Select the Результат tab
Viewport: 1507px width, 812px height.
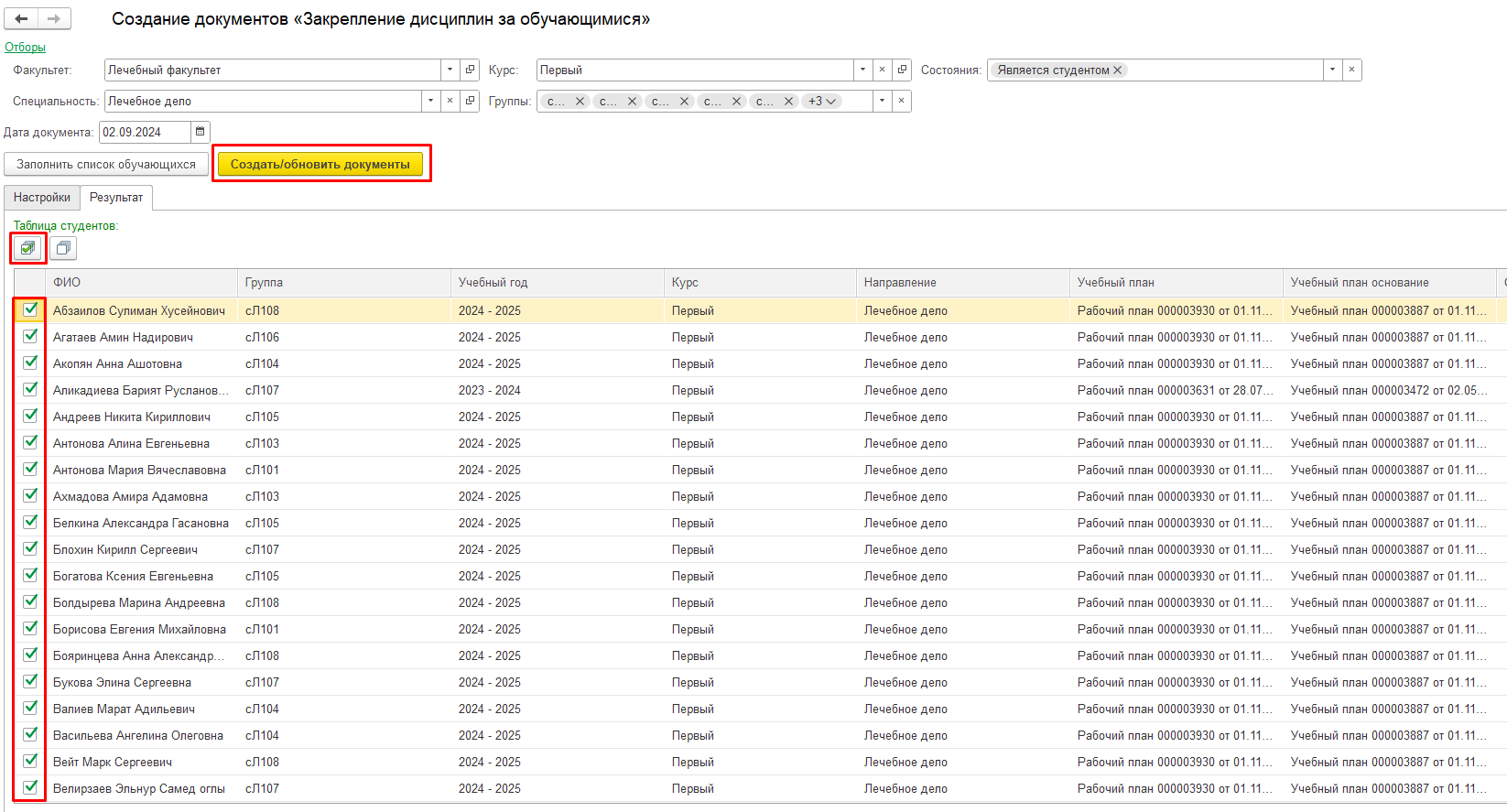[x=116, y=198]
